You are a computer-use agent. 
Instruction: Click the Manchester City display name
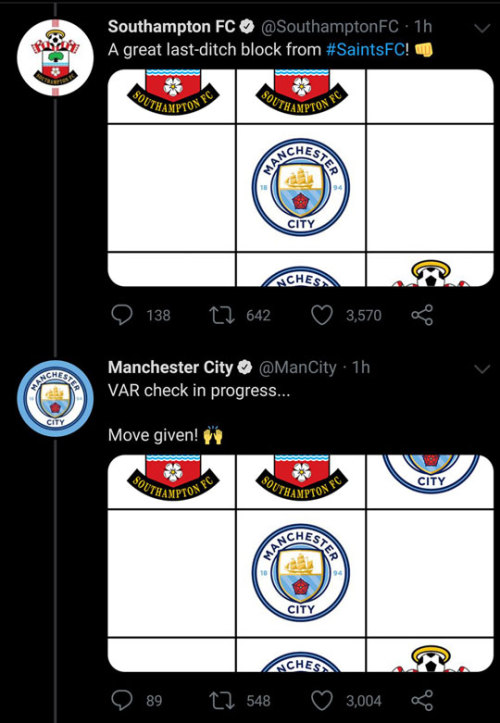tap(170, 367)
